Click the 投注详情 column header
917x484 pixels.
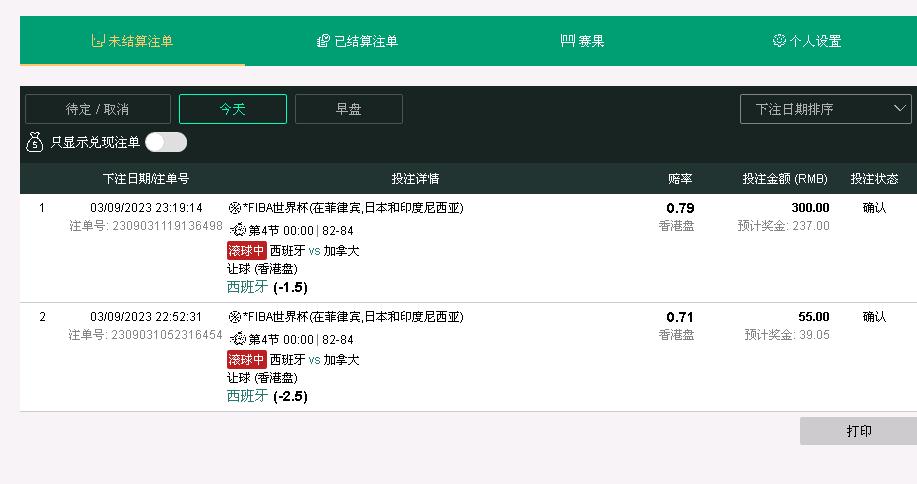[415, 179]
